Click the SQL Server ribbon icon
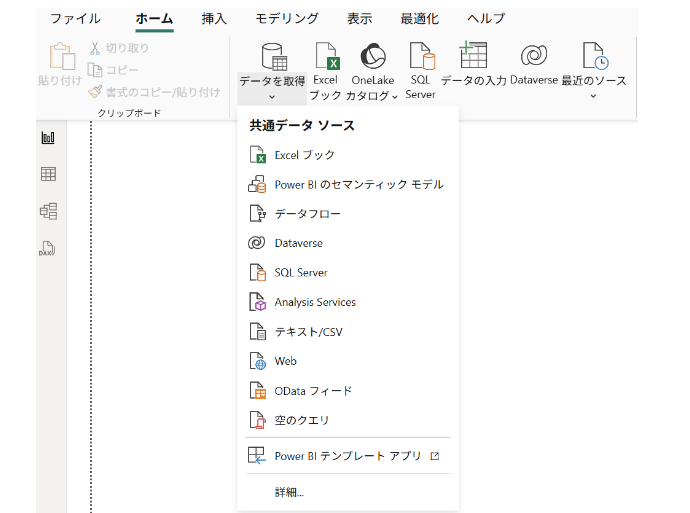The image size is (690, 513). point(422,56)
